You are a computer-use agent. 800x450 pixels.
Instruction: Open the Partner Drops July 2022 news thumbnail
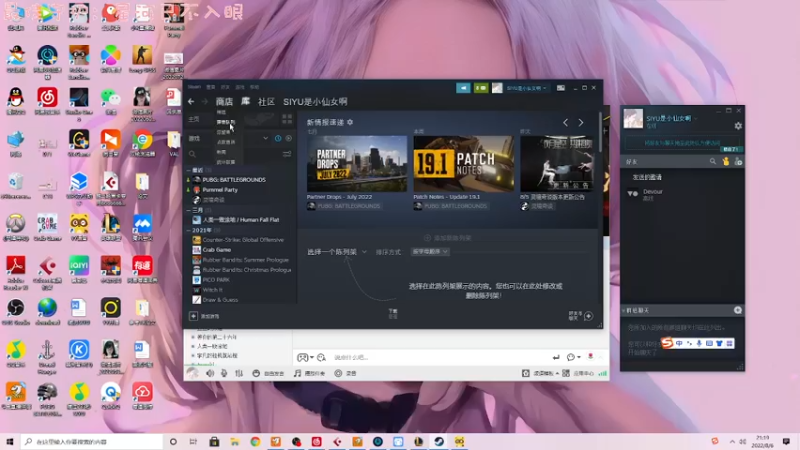pos(357,164)
